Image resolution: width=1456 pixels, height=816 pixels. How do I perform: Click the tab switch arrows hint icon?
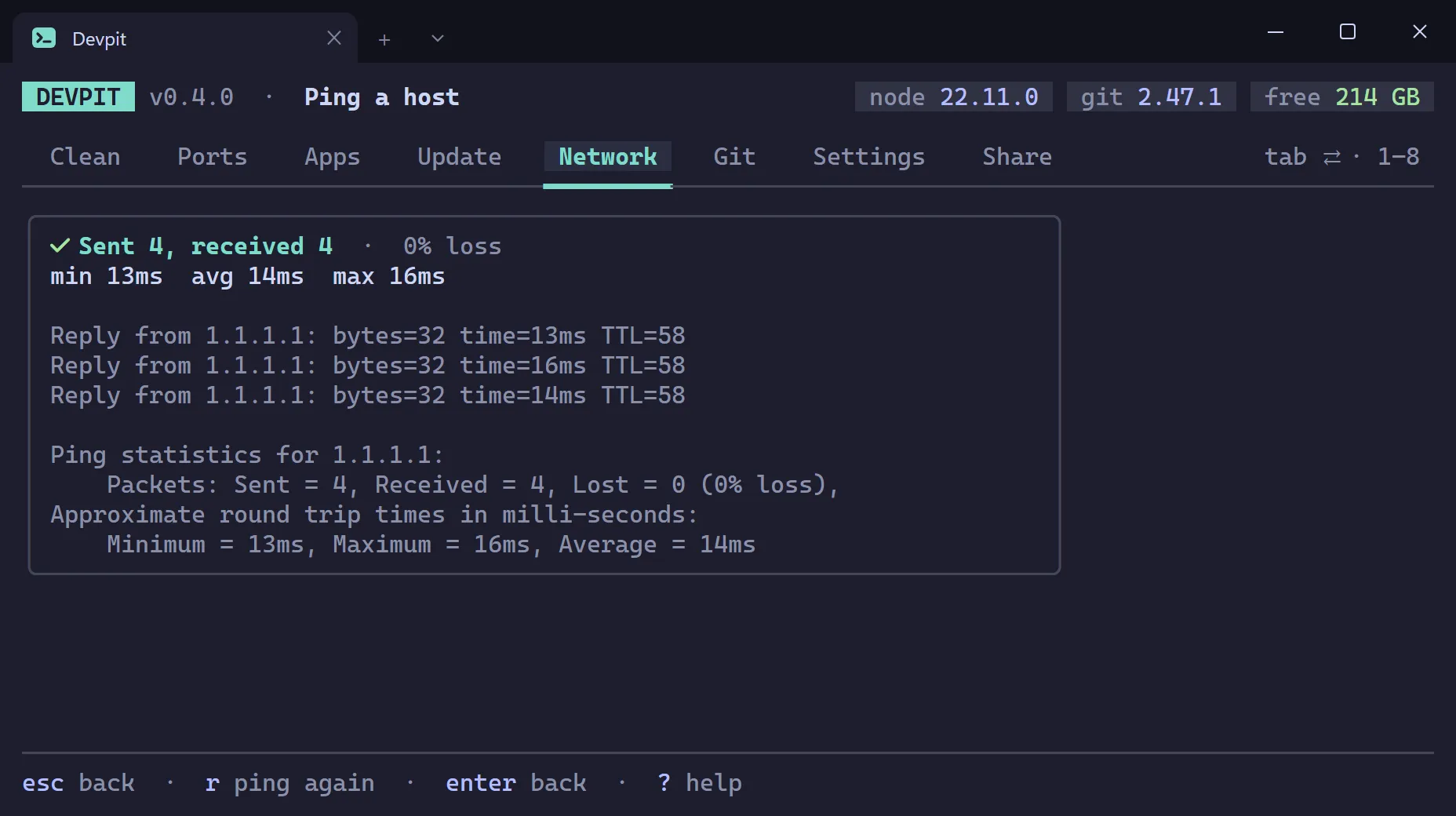1332,158
